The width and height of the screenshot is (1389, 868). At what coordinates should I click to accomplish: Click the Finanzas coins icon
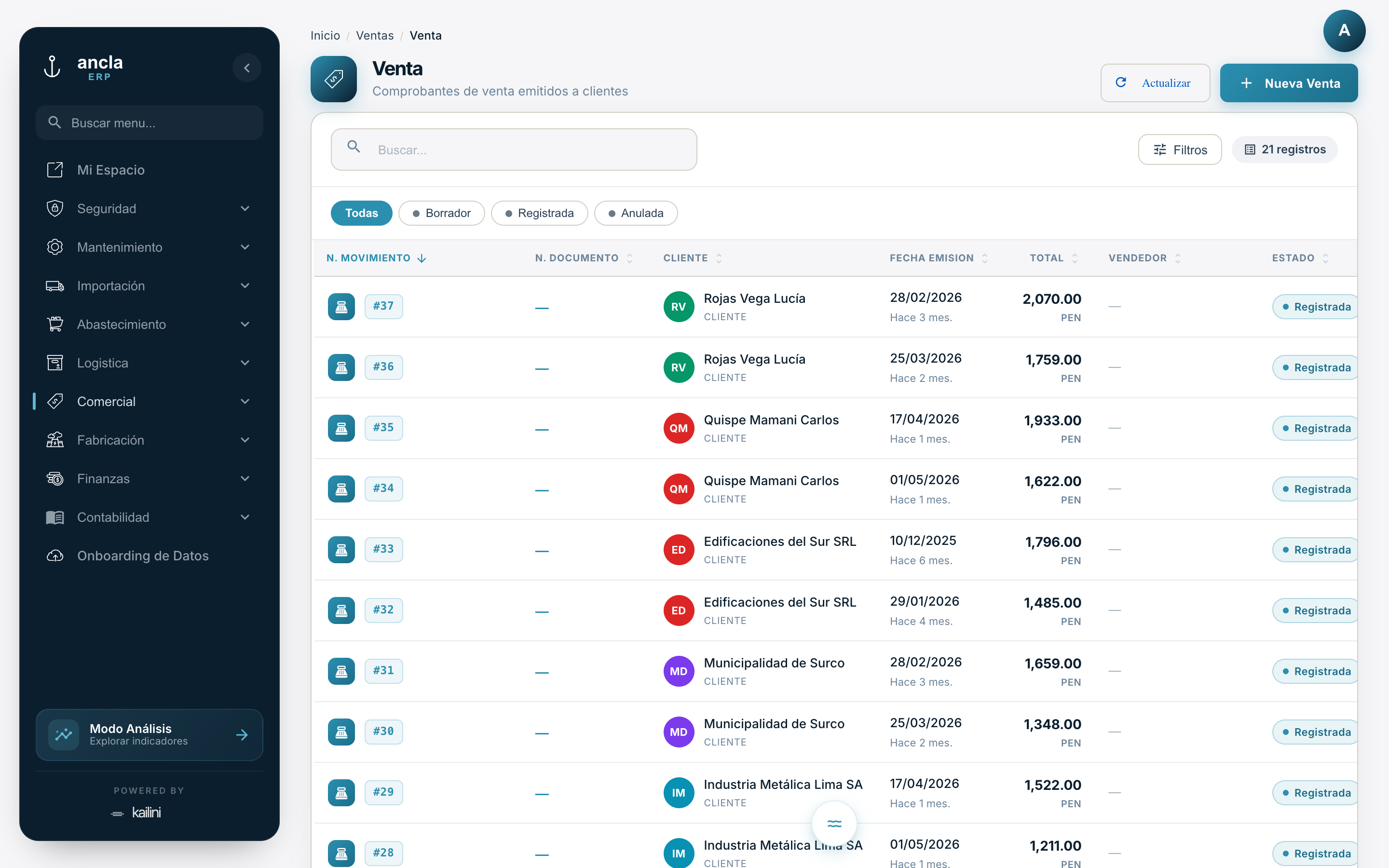click(x=54, y=478)
